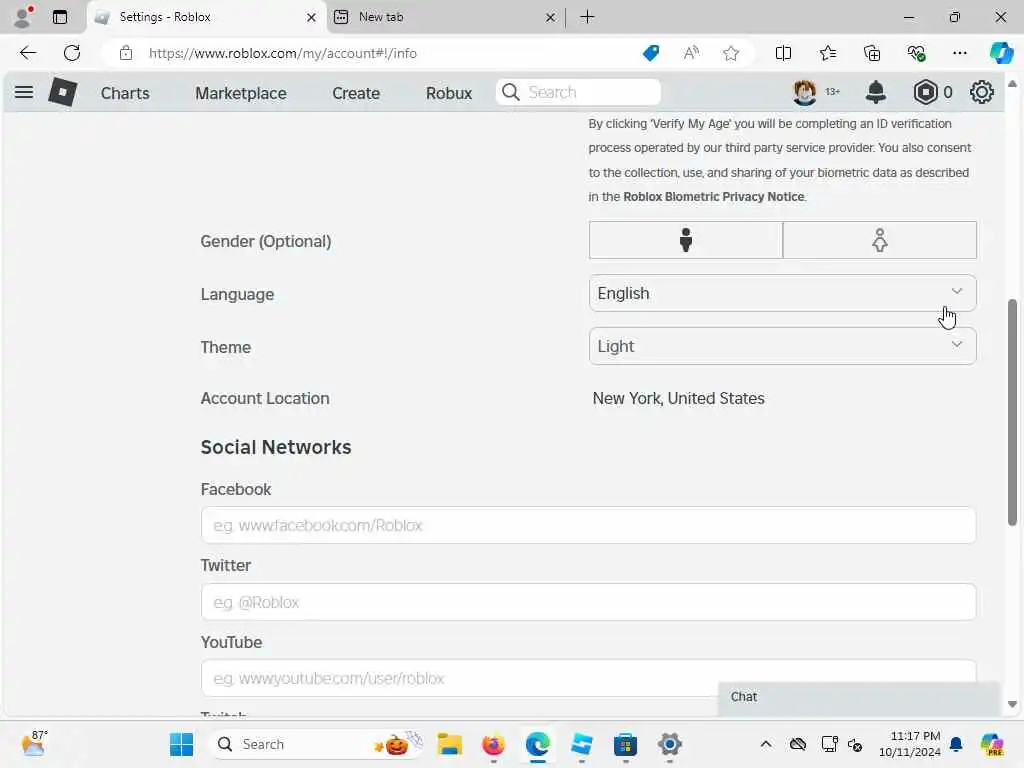Open the Roblox hamburger navigation menu
The height and width of the screenshot is (768, 1024).
click(x=24, y=92)
